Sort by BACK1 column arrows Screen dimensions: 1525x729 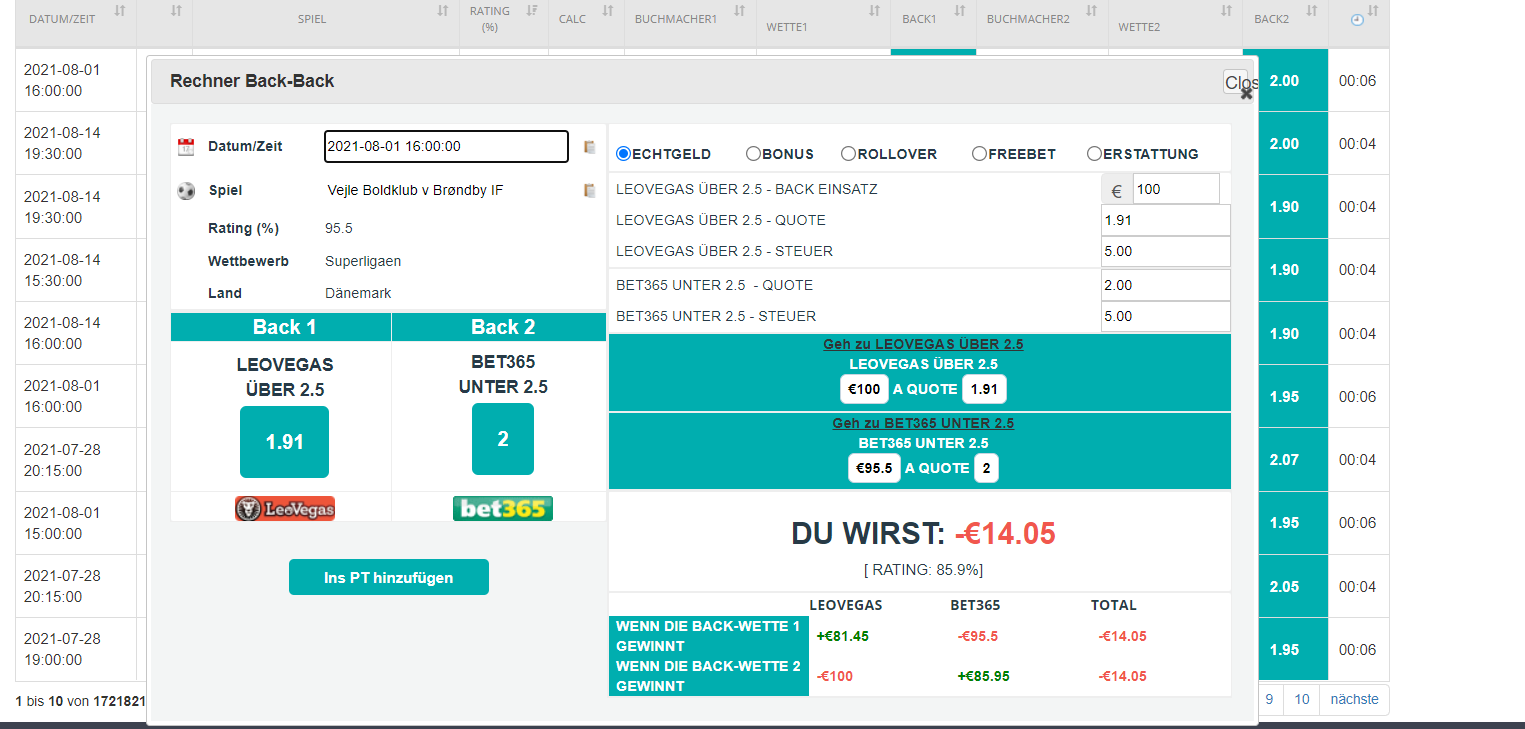pyautogui.click(x=959, y=11)
